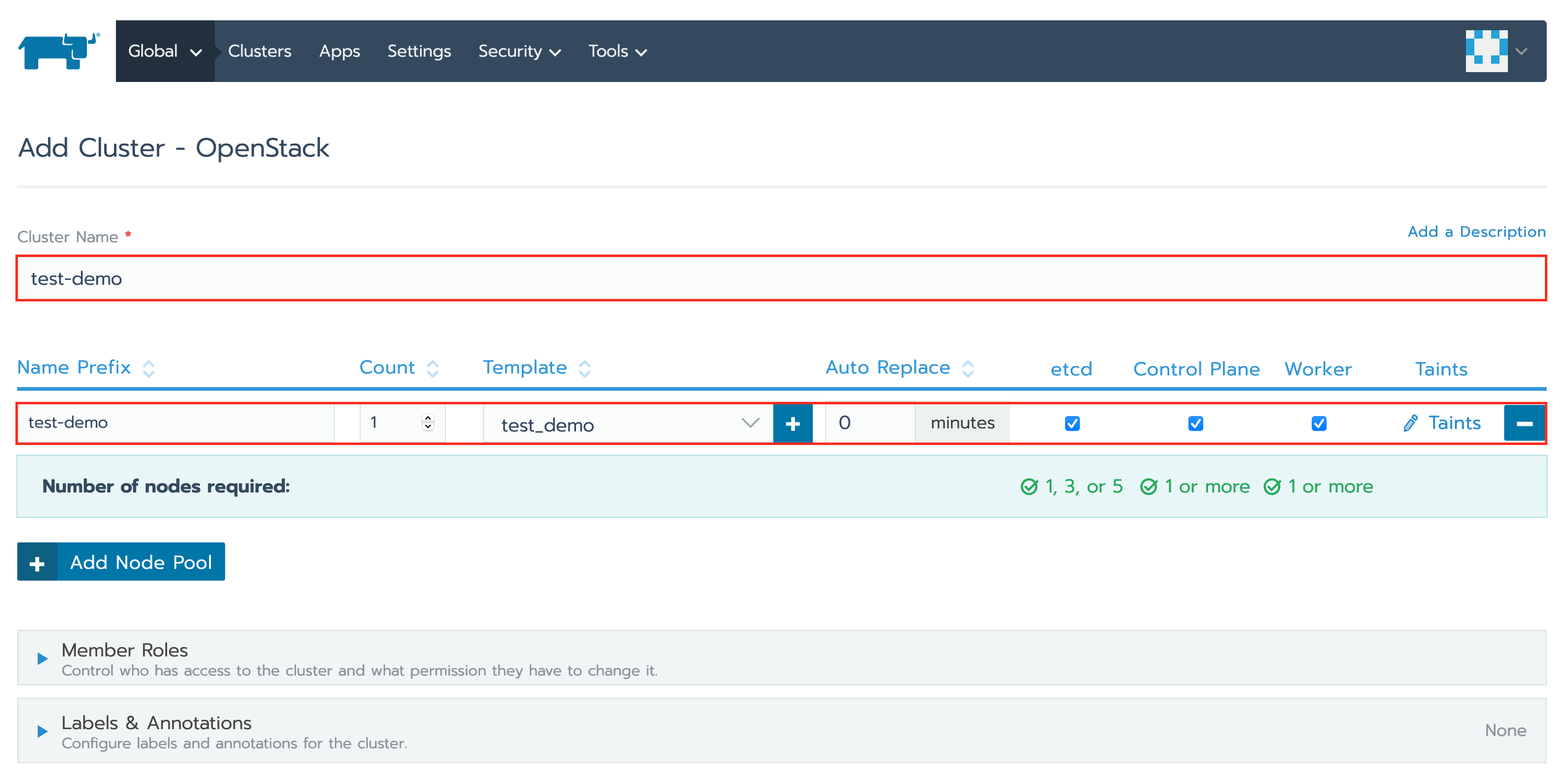Edit Taints for the test-demo pool
The image size is (1564, 784).
click(1442, 423)
